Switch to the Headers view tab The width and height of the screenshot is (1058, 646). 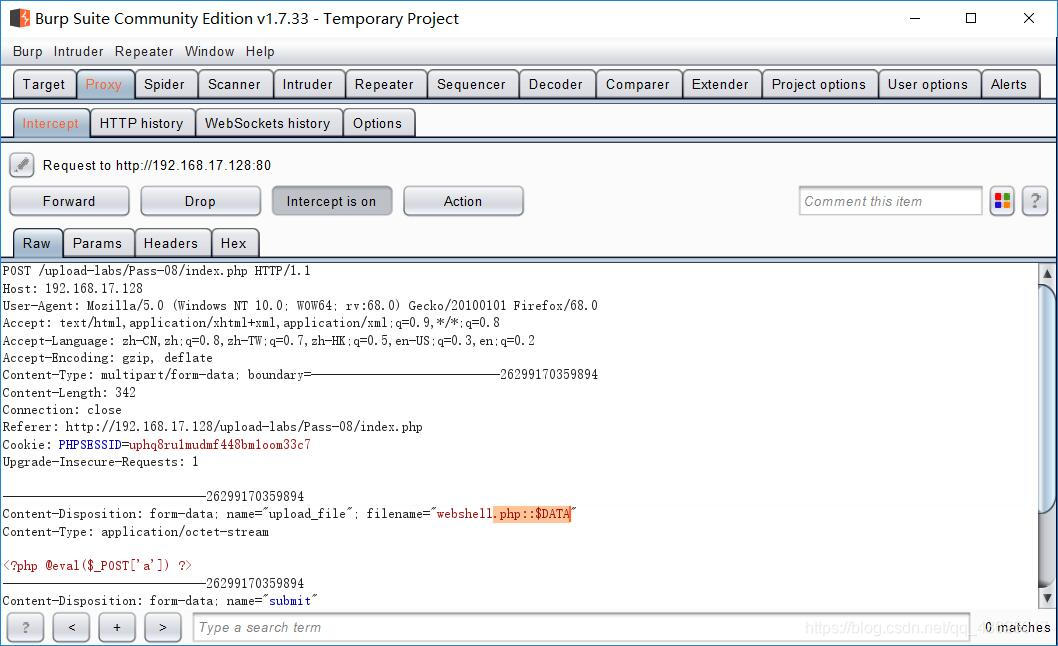[x=171, y=243]
